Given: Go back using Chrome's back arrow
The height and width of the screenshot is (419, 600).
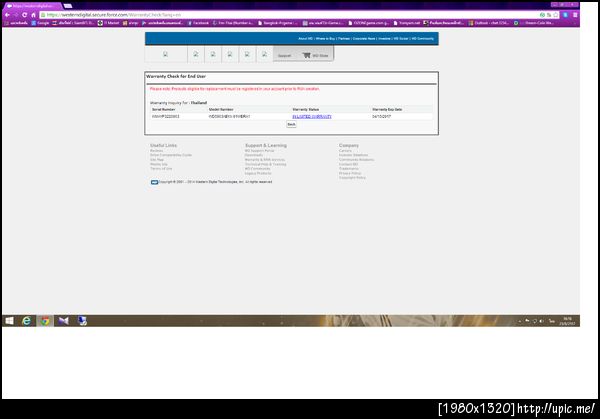Looking at the screenshot, I should tap(7, 15).
